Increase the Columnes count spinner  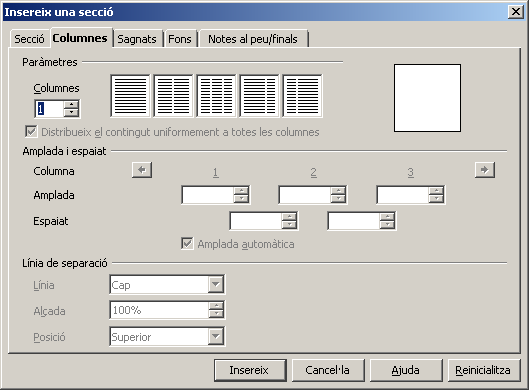click(x=71, y=104)
